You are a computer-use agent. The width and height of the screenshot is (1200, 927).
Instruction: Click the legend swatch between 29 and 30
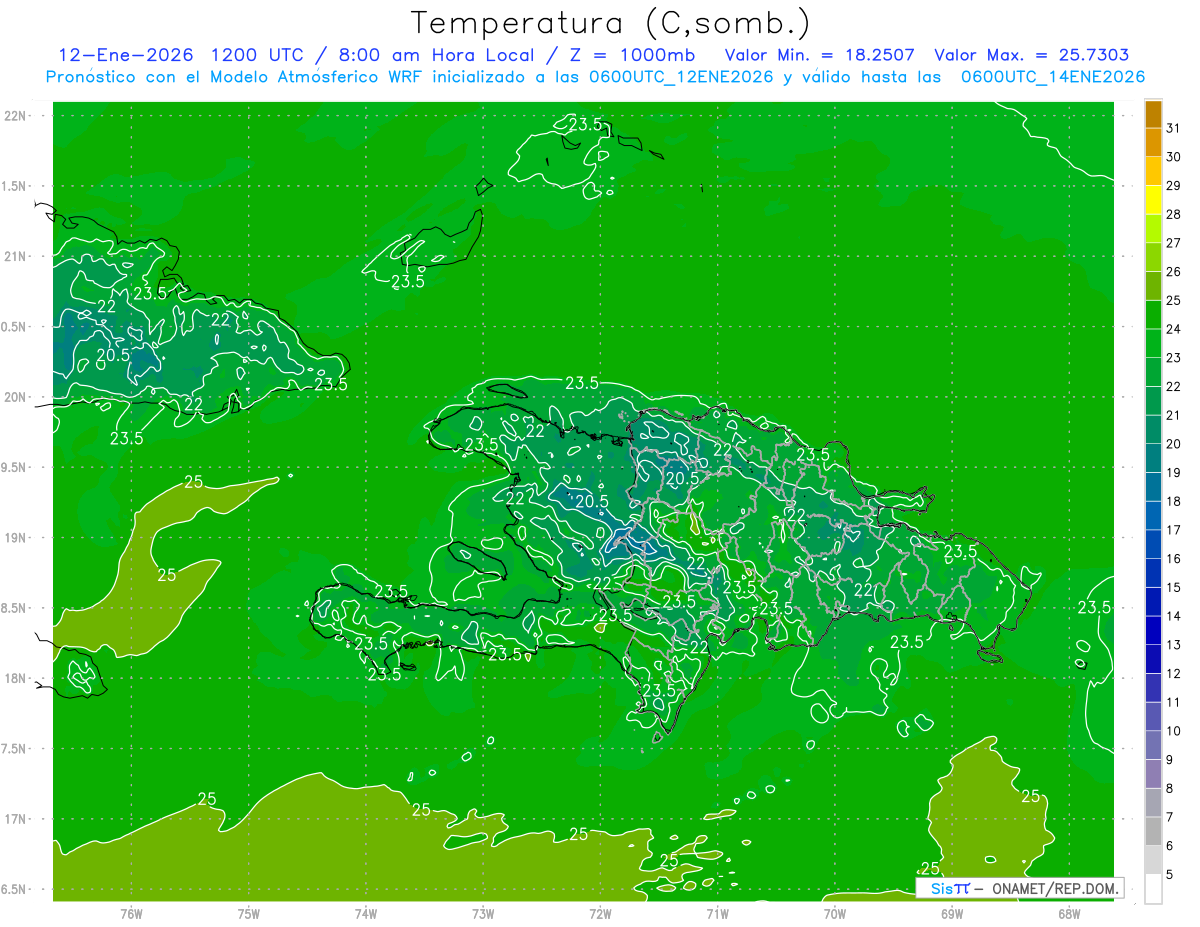pos(1153,171)
